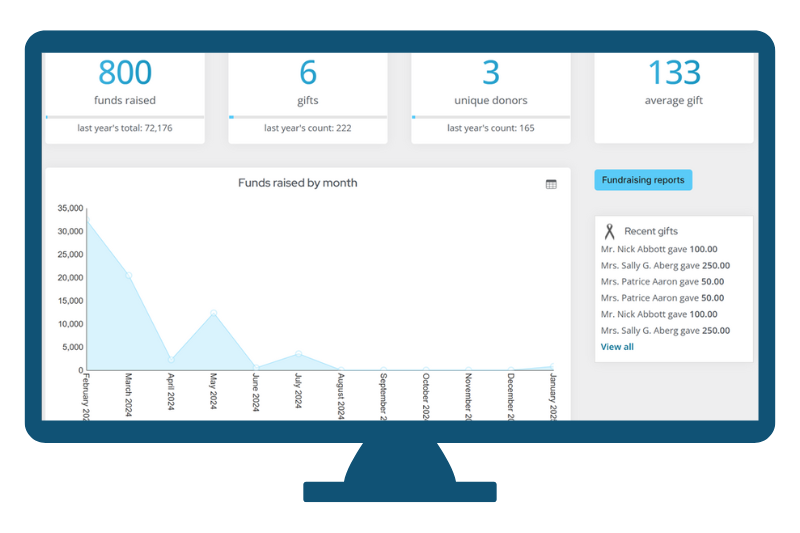Select the 6 gifts count
Viewport: 800px width, 533px height.
[x=308, y=73]
